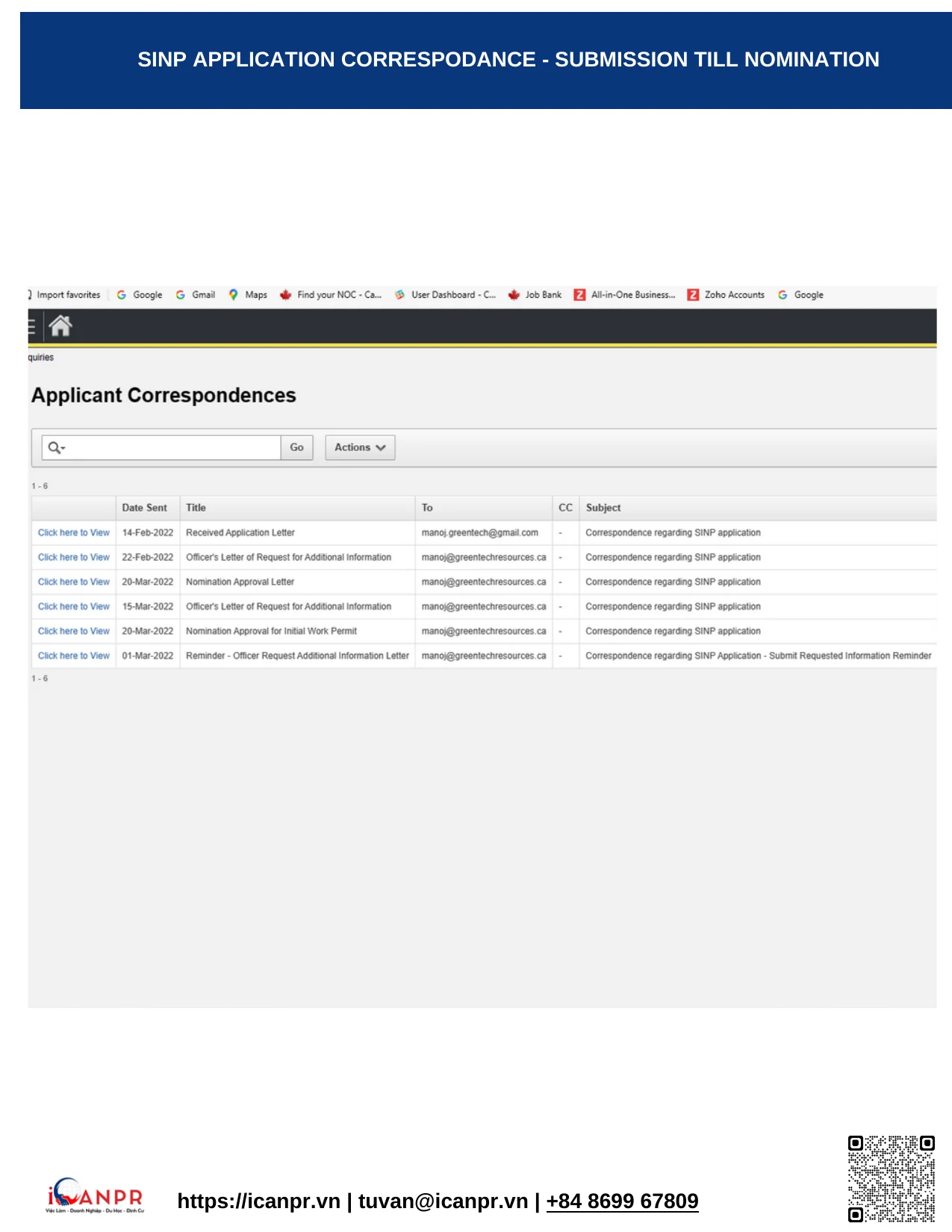Expand the Actions dropdown menu
Screen dimensions: 952x1232
pyautogui.click(x=360, y=448)
